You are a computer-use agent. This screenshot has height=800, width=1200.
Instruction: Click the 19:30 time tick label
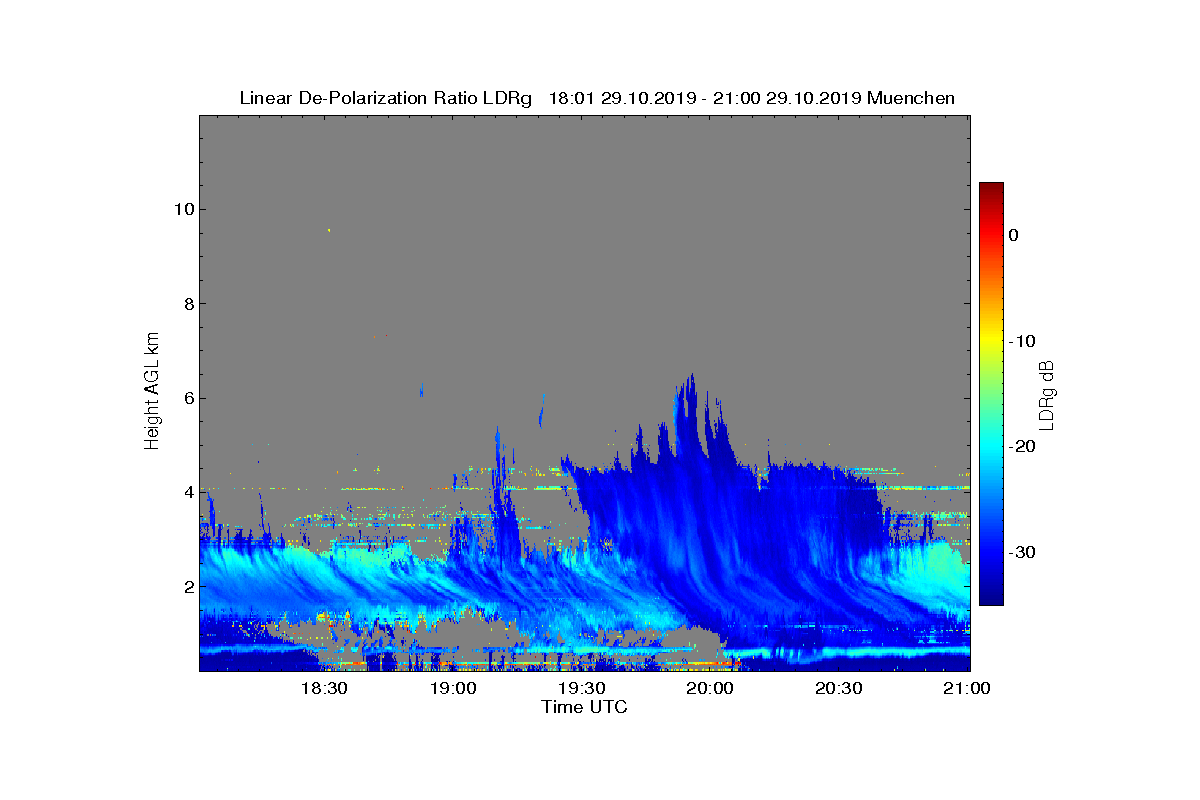point(581,689)
